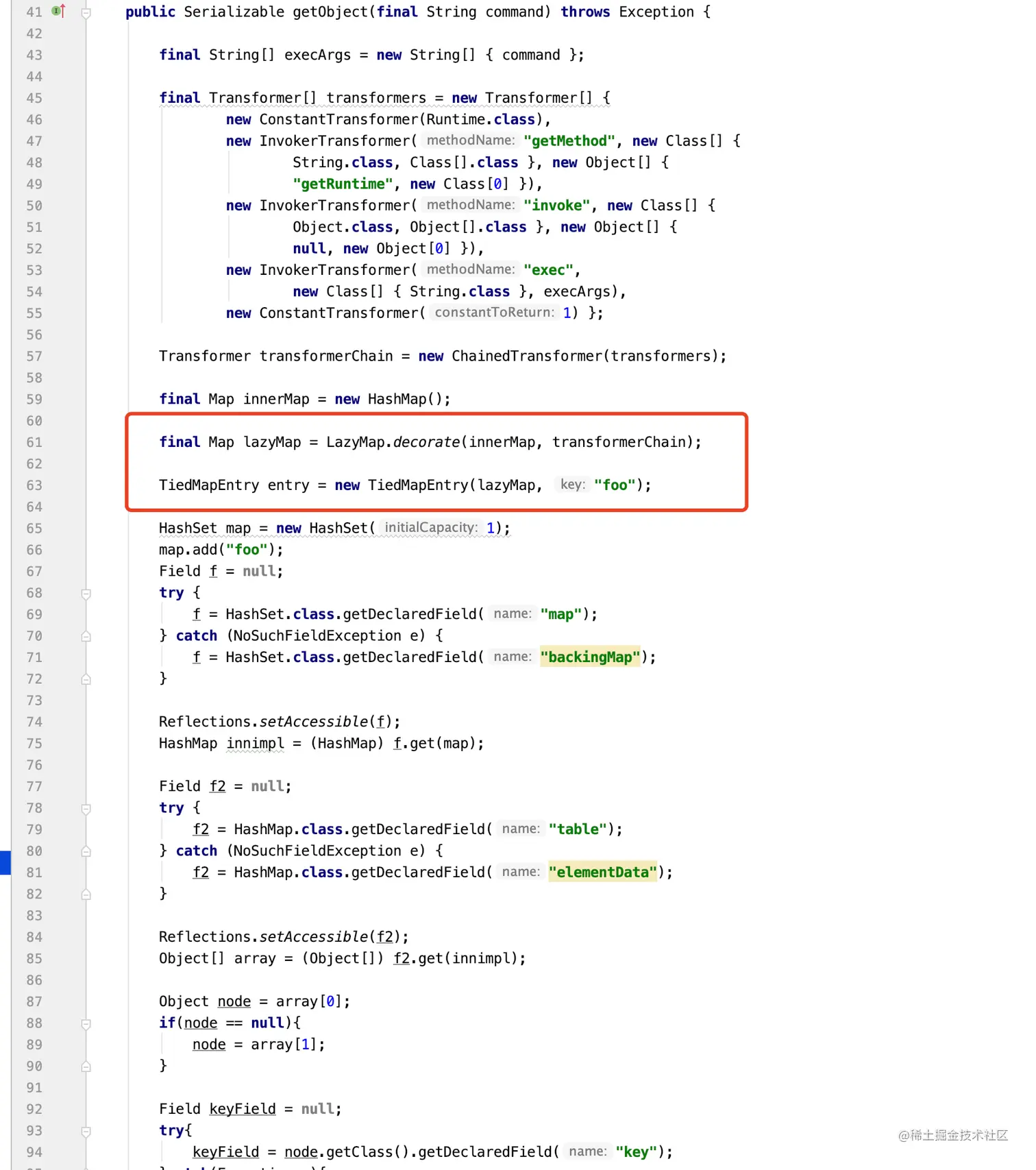Viewport: 1036px width, 1170px height.
Task: Click the 'methodName:' hint on line 47
Action: pos(471,141)
